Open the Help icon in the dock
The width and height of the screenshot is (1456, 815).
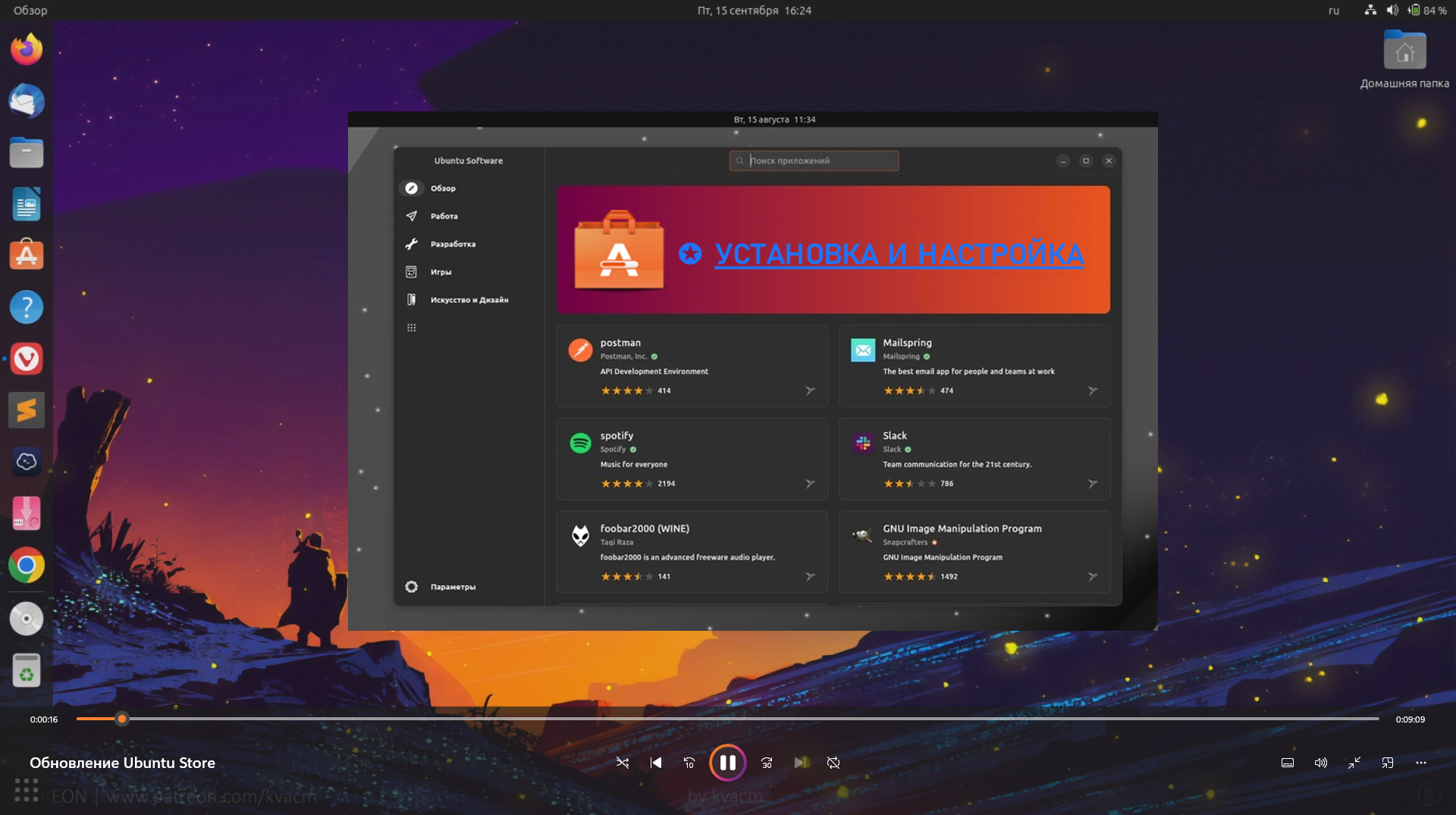tap(27, 307)
